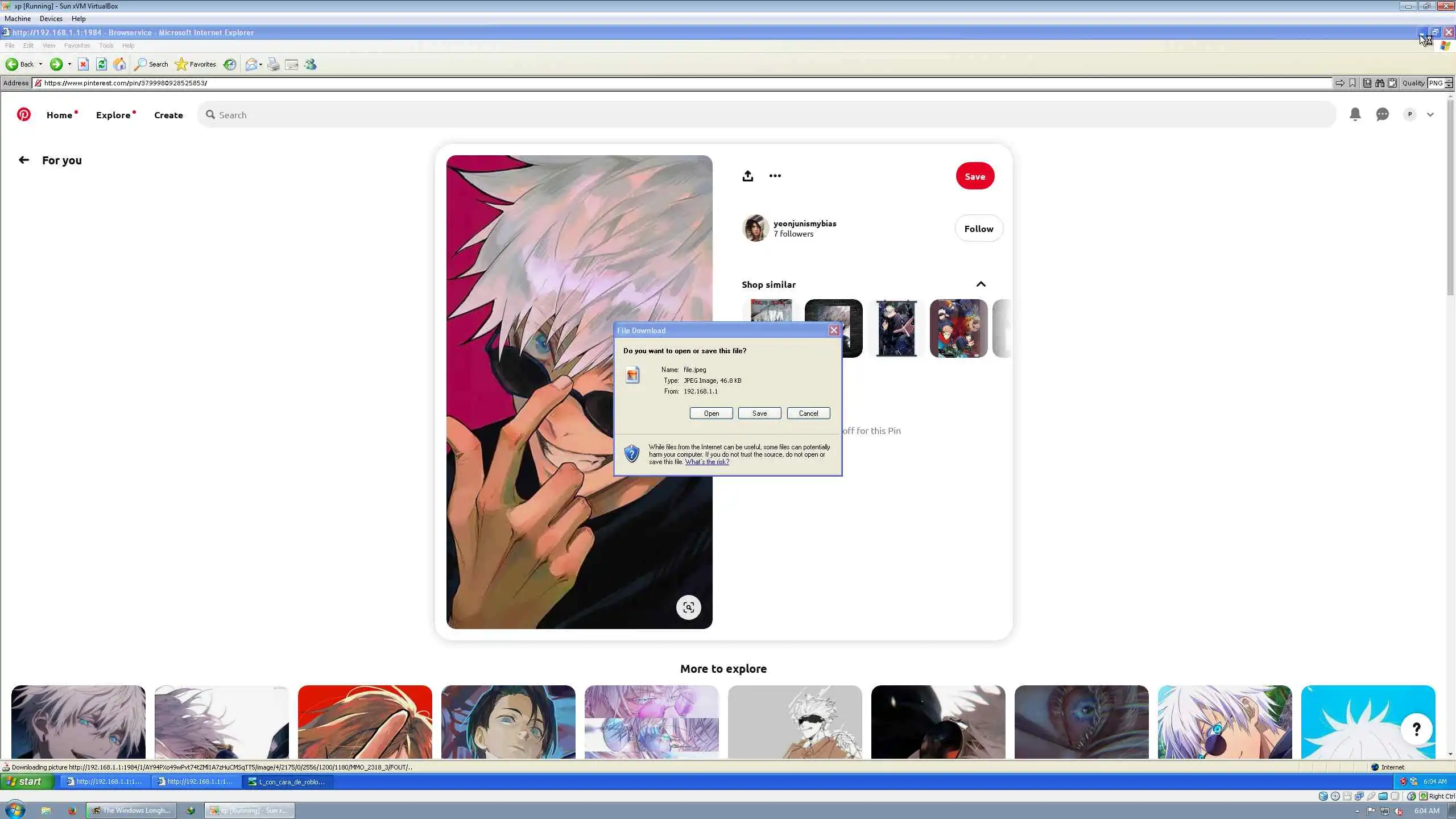Click the IE Stop toolbar icon

pyautogui.click(x=83, y=64)
